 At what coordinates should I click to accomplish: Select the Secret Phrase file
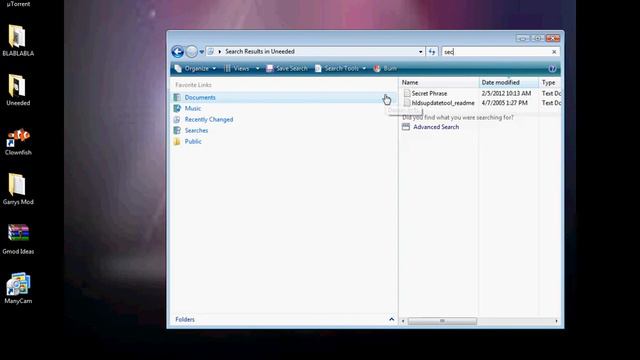pos(429,93)
